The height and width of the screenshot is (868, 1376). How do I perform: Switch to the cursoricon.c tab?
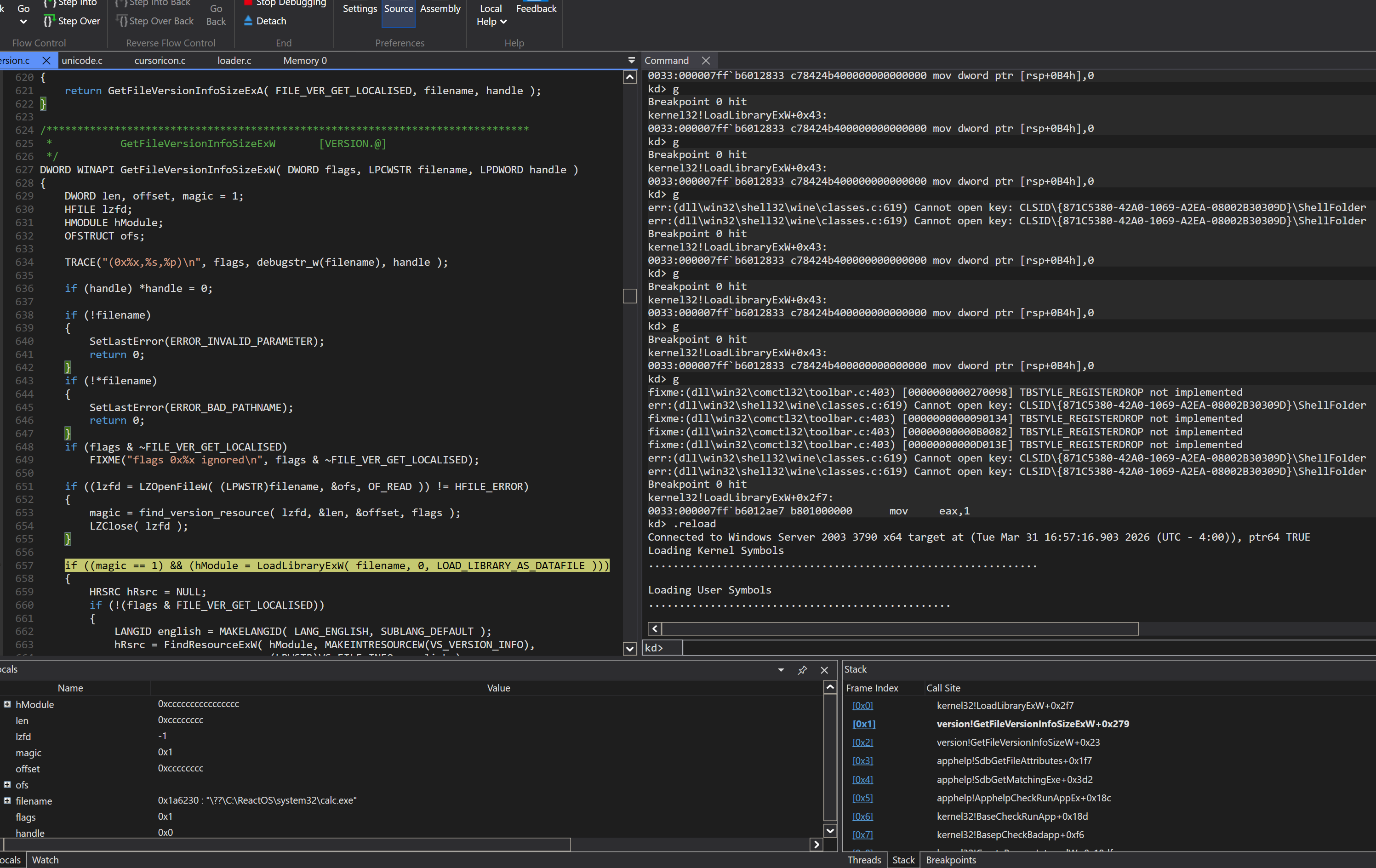[160, 61]
